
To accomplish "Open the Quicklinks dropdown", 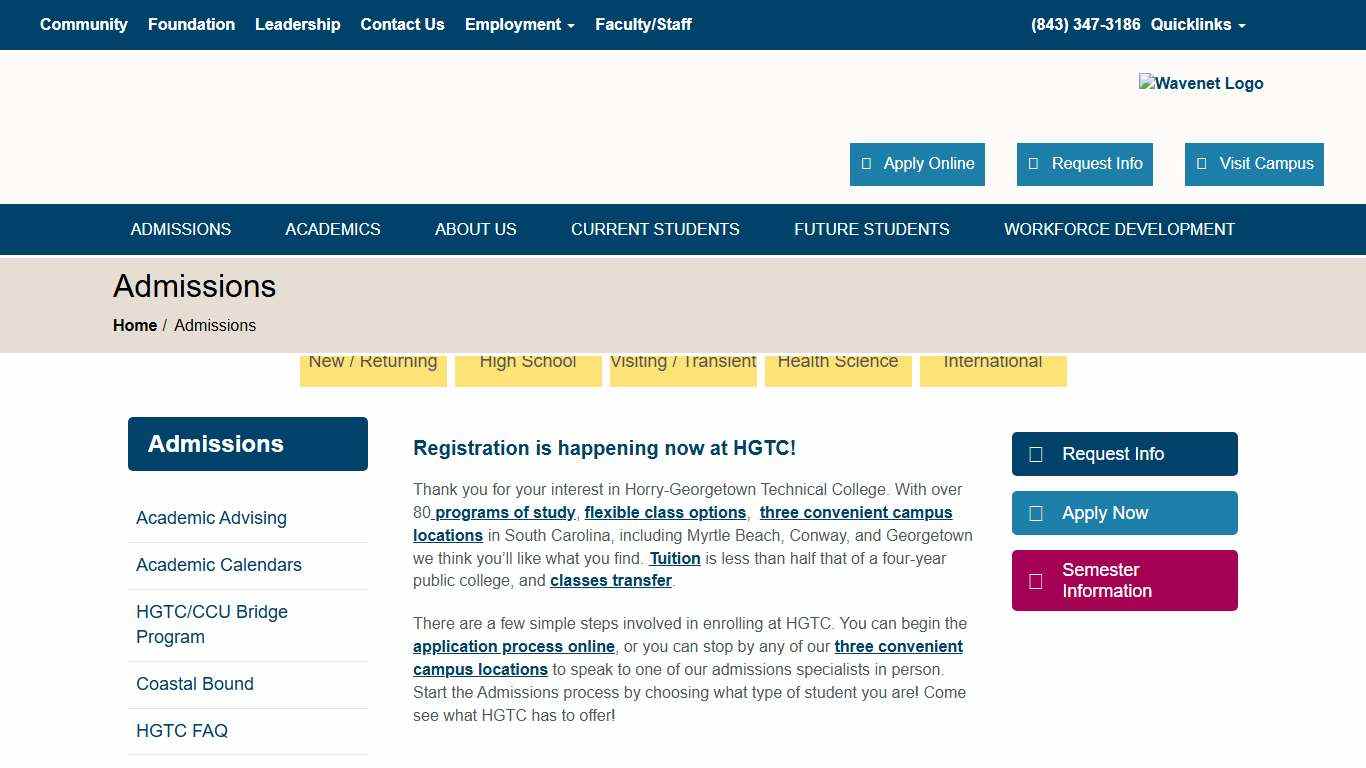I will (1197, 24).
